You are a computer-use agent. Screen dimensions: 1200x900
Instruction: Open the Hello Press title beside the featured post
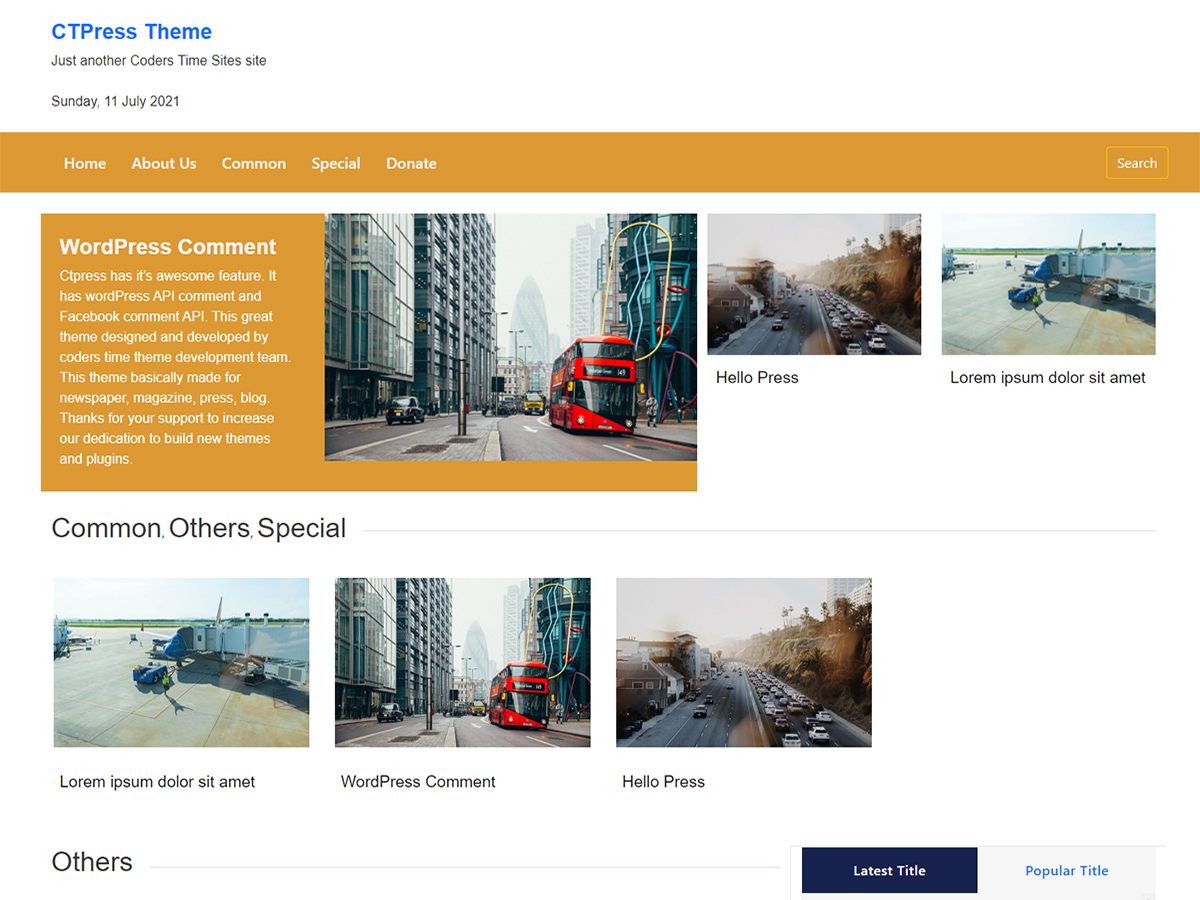point(757,378)
